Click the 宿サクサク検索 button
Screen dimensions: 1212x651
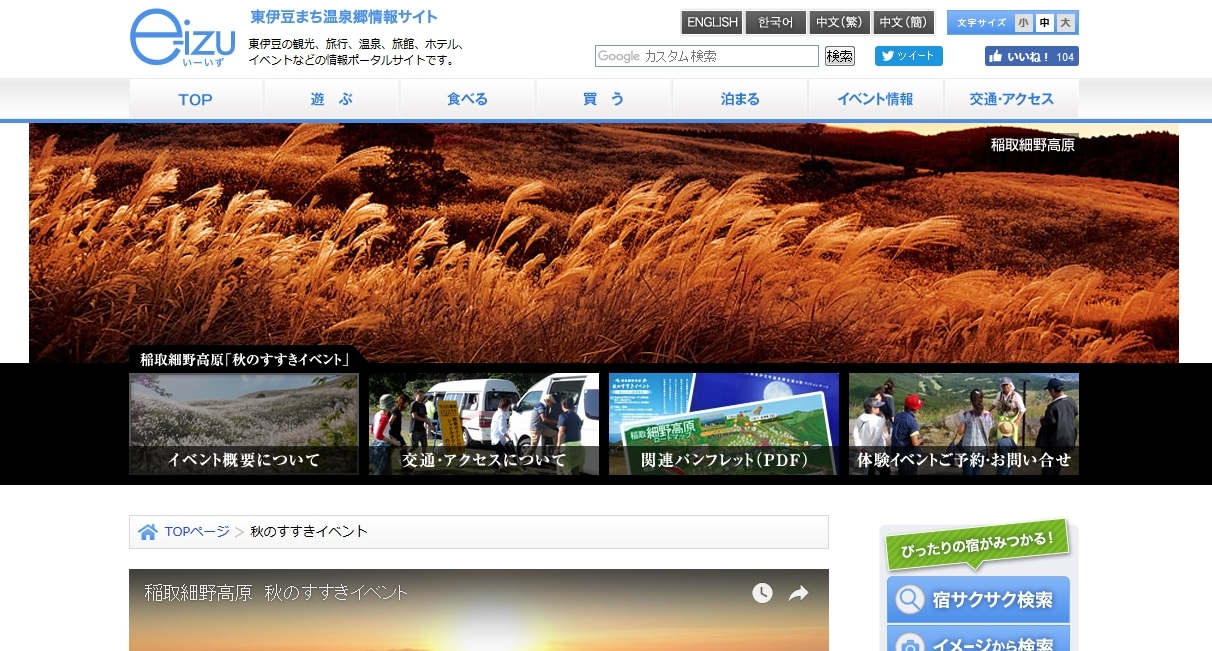978,599
